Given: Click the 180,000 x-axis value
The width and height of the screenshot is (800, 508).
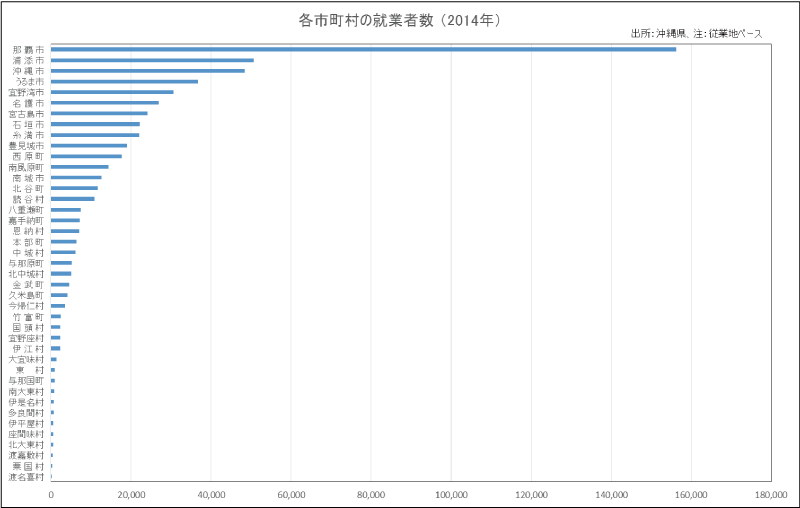Looking at the screenshot, I should 772,494.
